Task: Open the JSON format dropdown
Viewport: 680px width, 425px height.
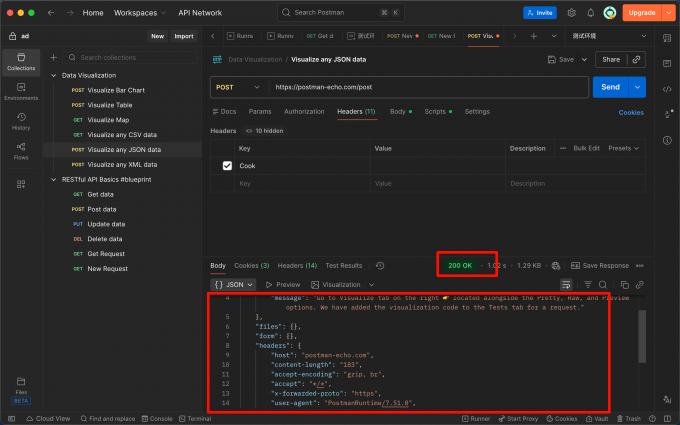Action: click(233, 284)
